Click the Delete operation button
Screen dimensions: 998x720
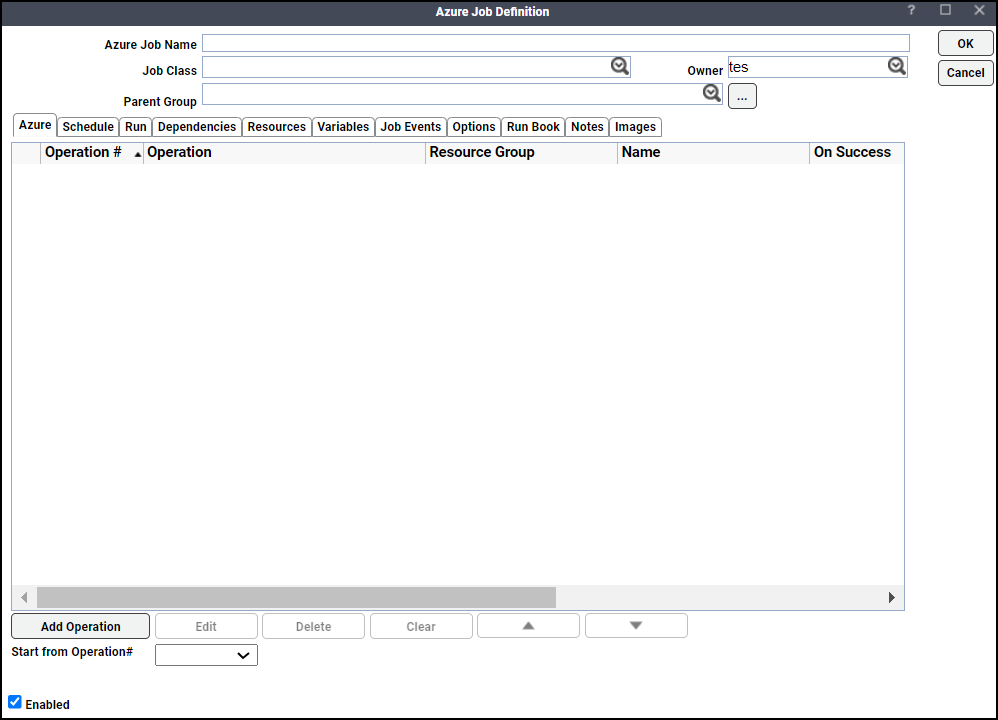click(313, 626)
